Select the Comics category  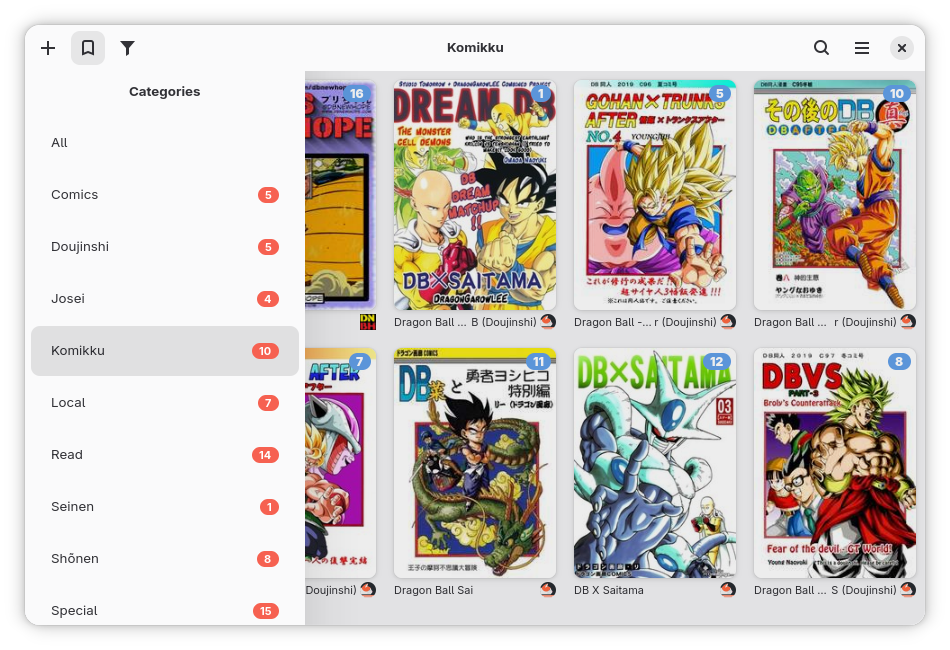click(x=165, y=195)
